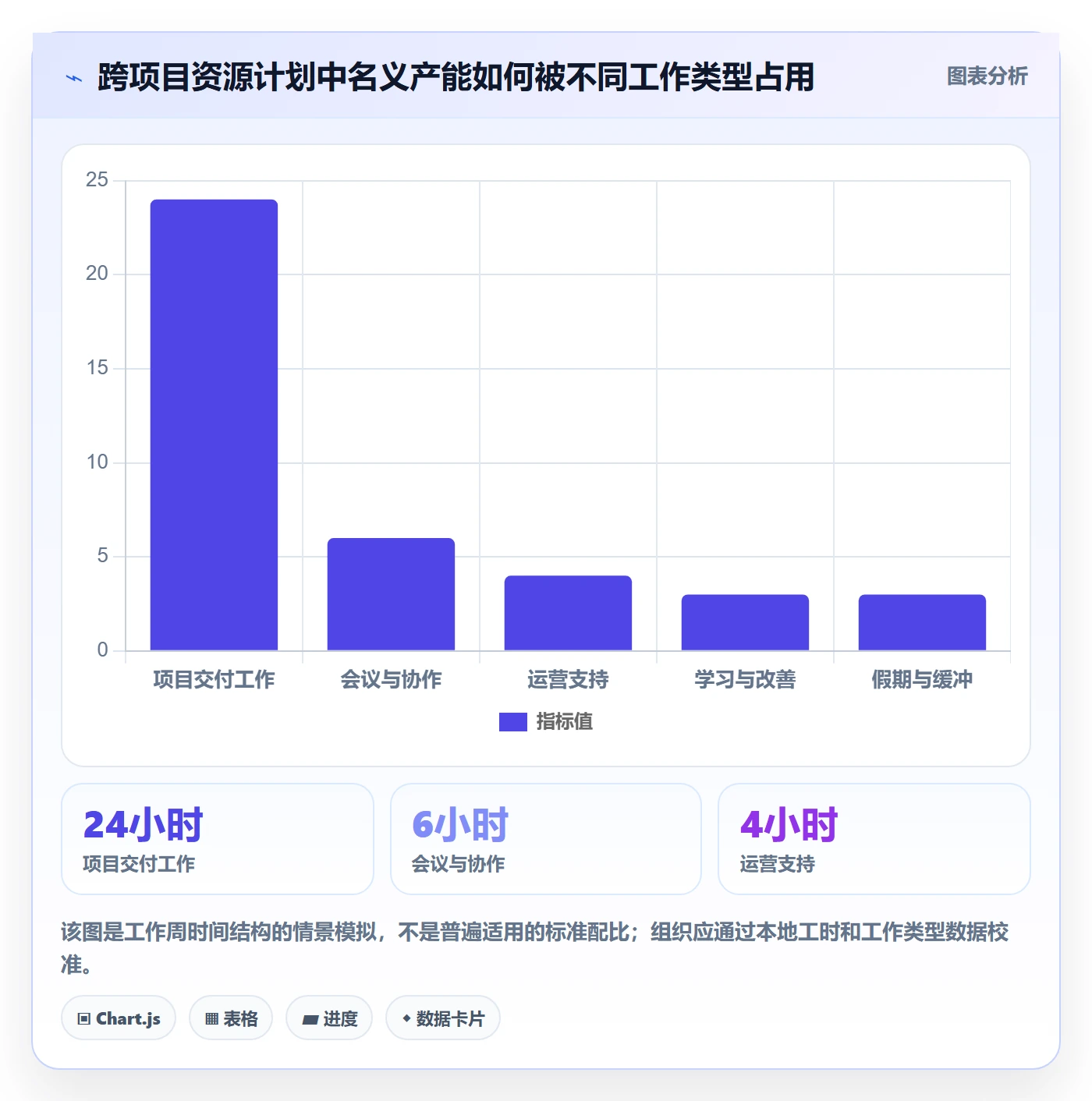Click the 指标值 legend text
The width and height of the screenshot is (1092, 1101).
click(x=565, y=722)
